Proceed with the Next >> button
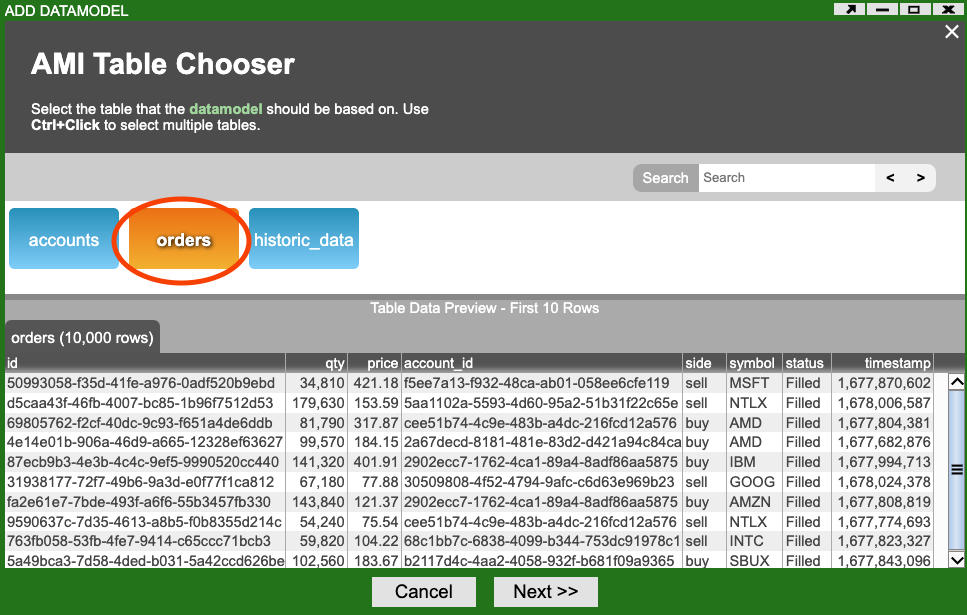Image resolution: width=967 pixels, height=615 pixels. pyautogui.click(x=545, y=591)
